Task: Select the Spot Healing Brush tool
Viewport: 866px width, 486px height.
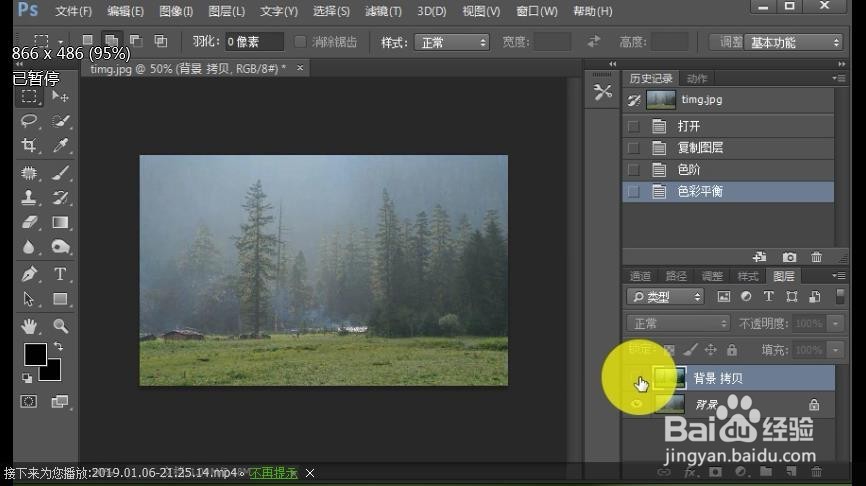Action: click(29, 173)
